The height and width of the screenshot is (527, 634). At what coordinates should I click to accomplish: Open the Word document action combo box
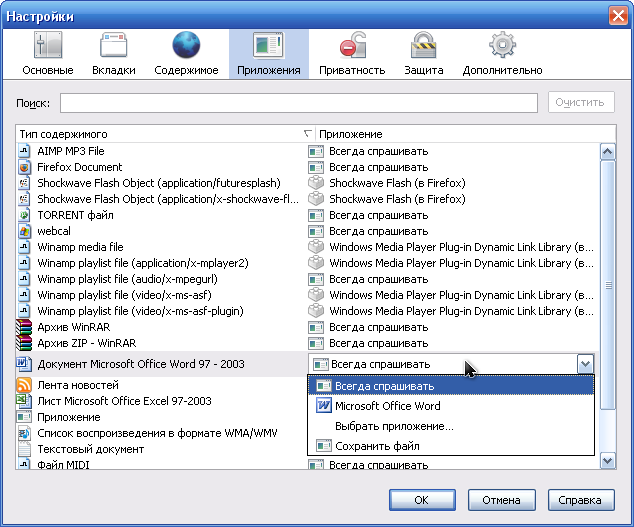[451, 364]
